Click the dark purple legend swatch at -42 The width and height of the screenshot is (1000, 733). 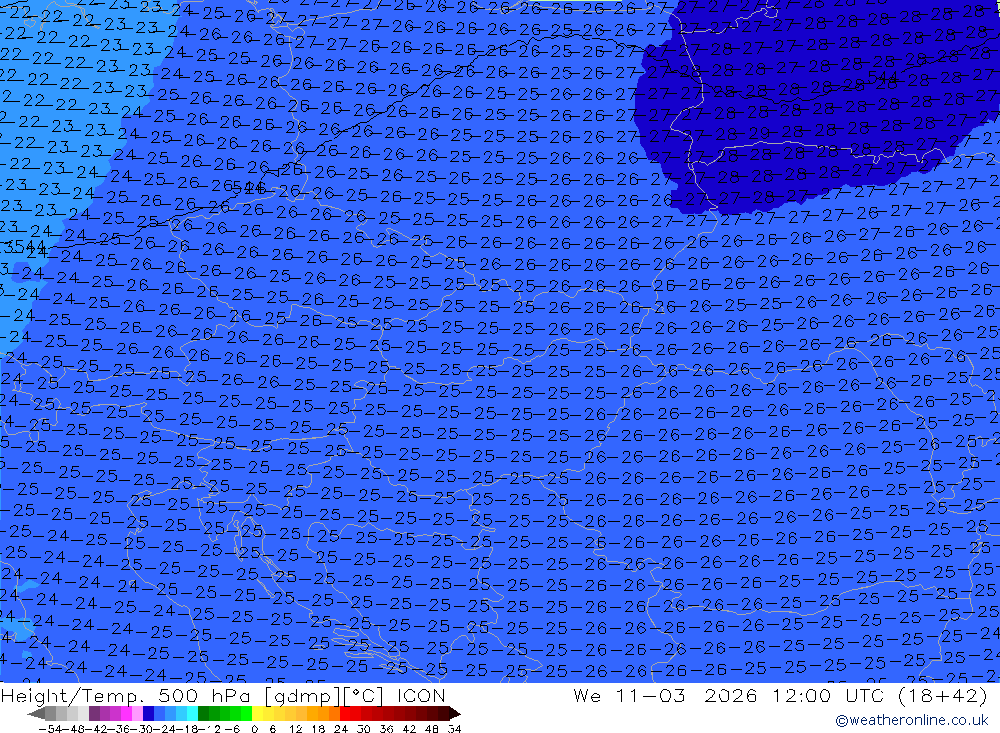(94, 713)
